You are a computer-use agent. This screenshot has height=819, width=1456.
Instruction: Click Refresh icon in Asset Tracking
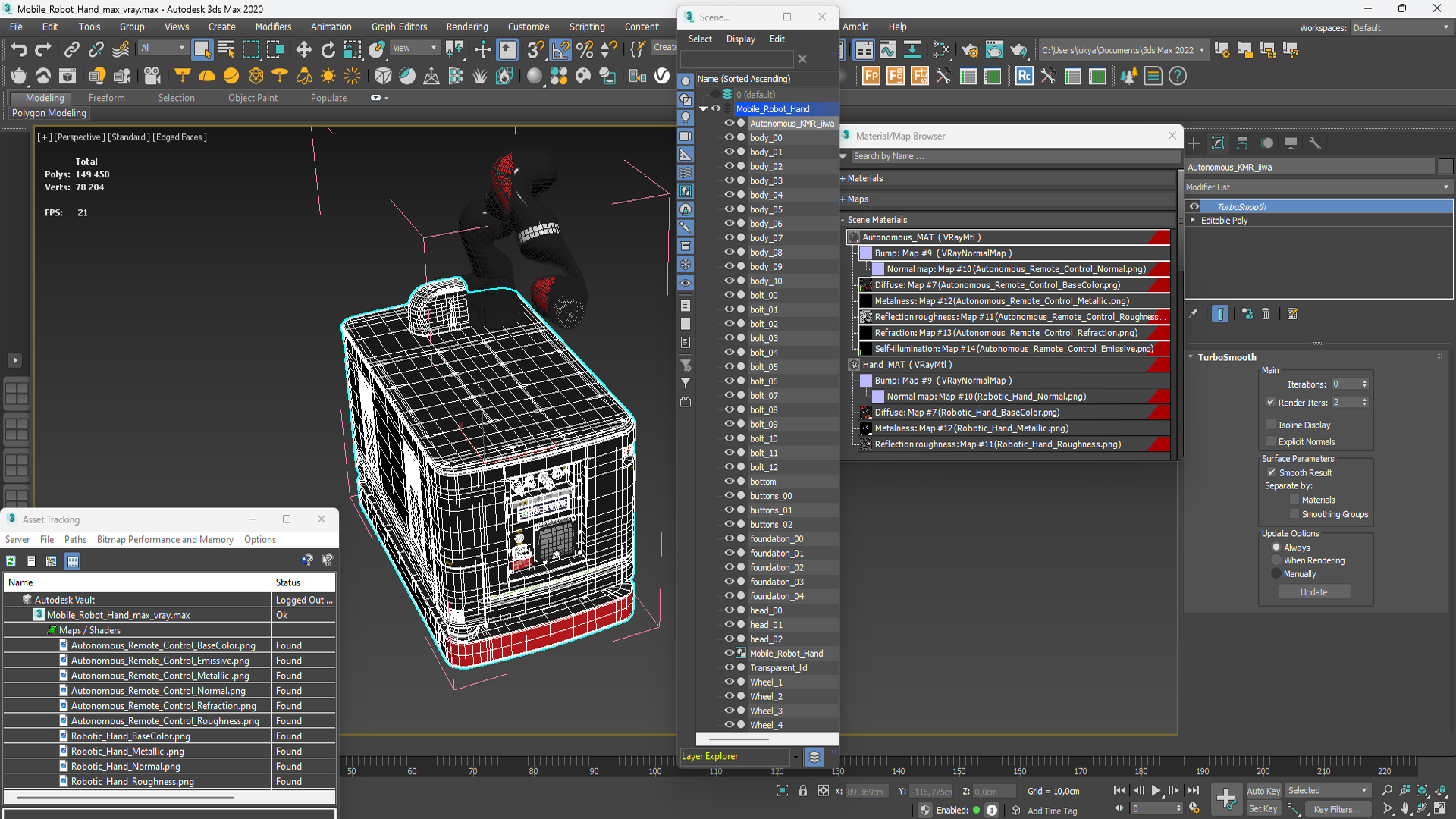pos(11,561)
